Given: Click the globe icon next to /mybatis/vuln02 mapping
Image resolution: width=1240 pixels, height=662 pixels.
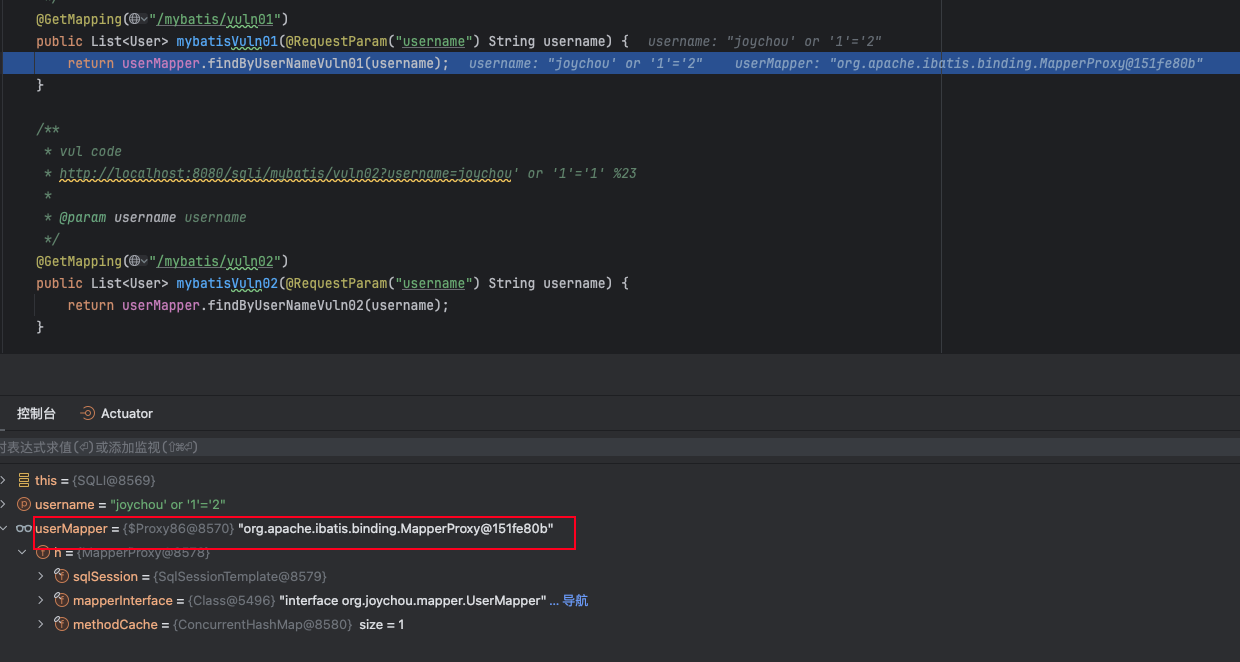Looking at the screenshot, I should pyautogui.click(x=135, y=261).
